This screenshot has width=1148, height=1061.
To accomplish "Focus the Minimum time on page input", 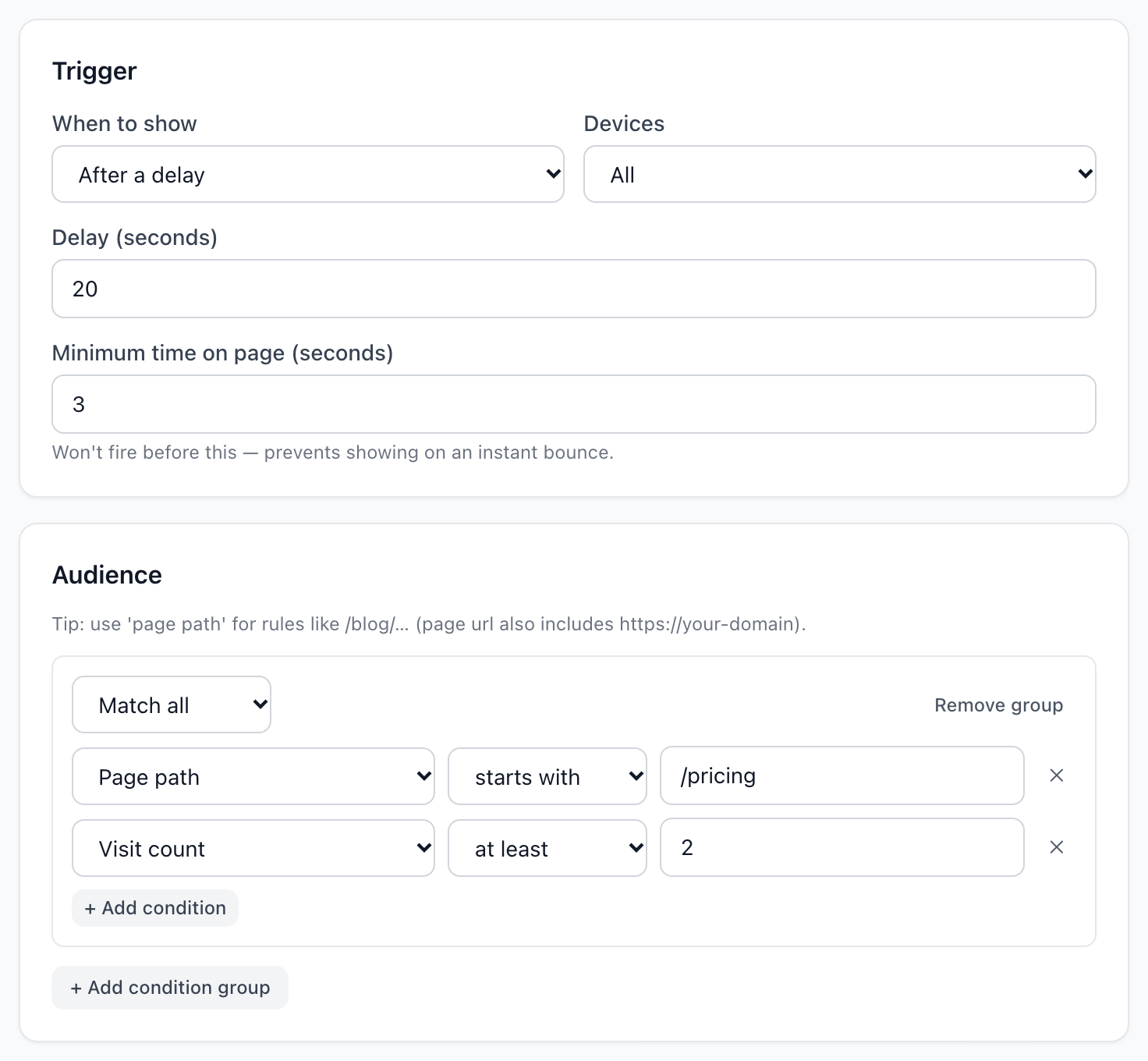I will pyautogui.click(x=574, y=404).
